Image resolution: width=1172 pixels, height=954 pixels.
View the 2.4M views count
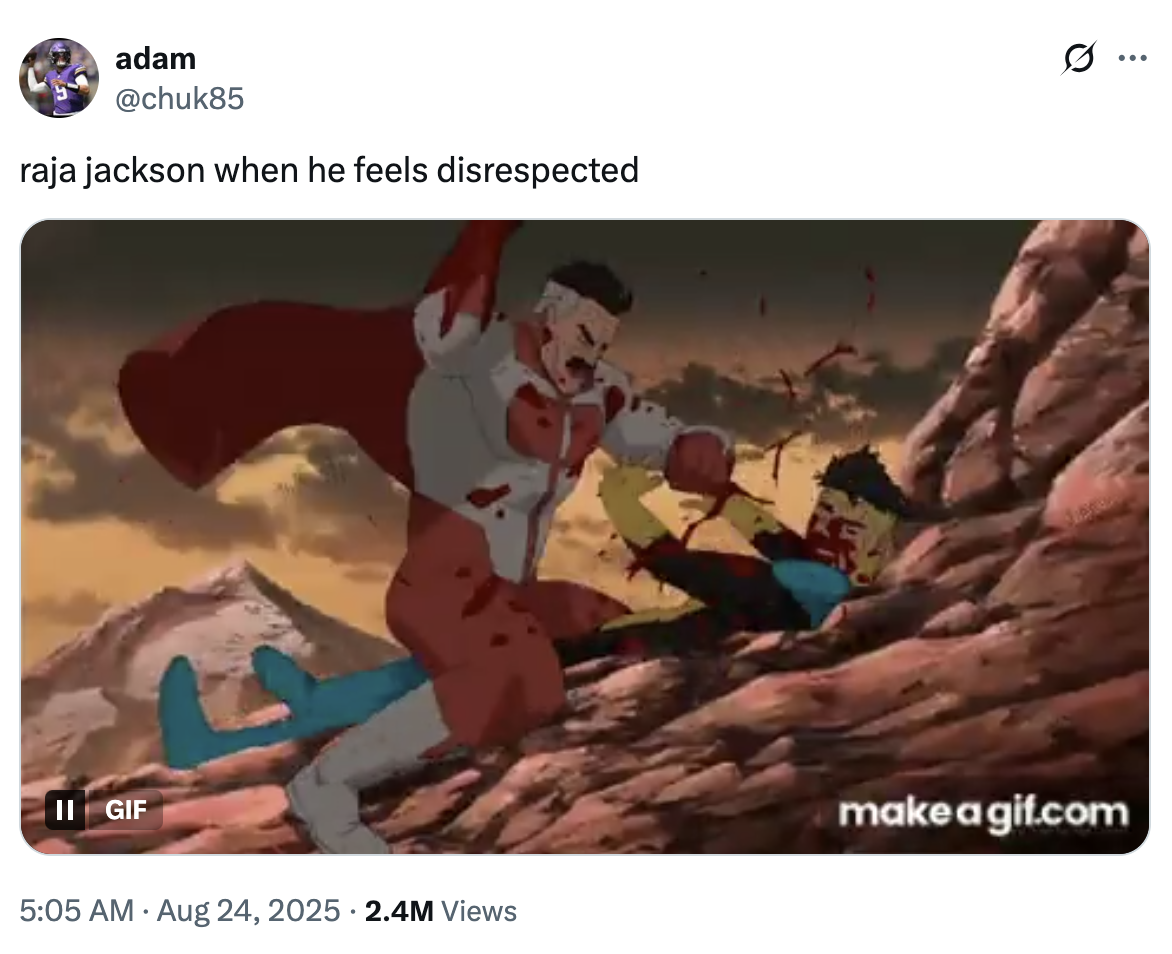[x=399, y=911]
